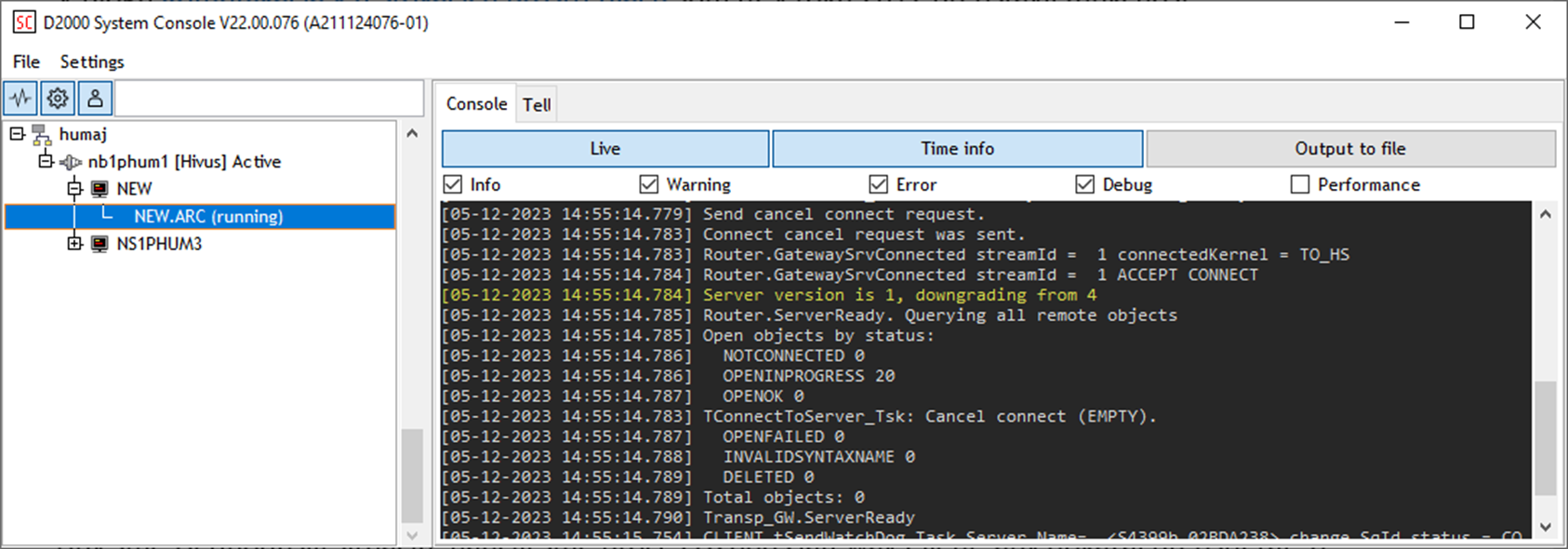Click the search field beside toolbar icons
This screenshot has height=549, width=1568.
(269, 98)
